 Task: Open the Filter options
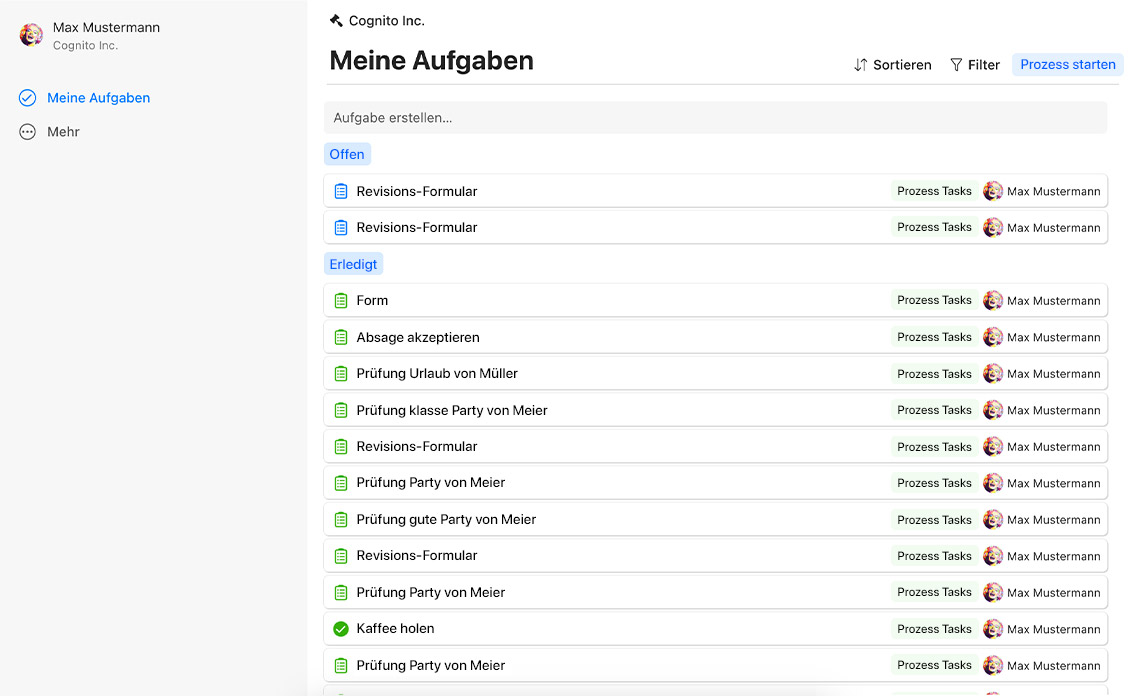coord(974,65)
